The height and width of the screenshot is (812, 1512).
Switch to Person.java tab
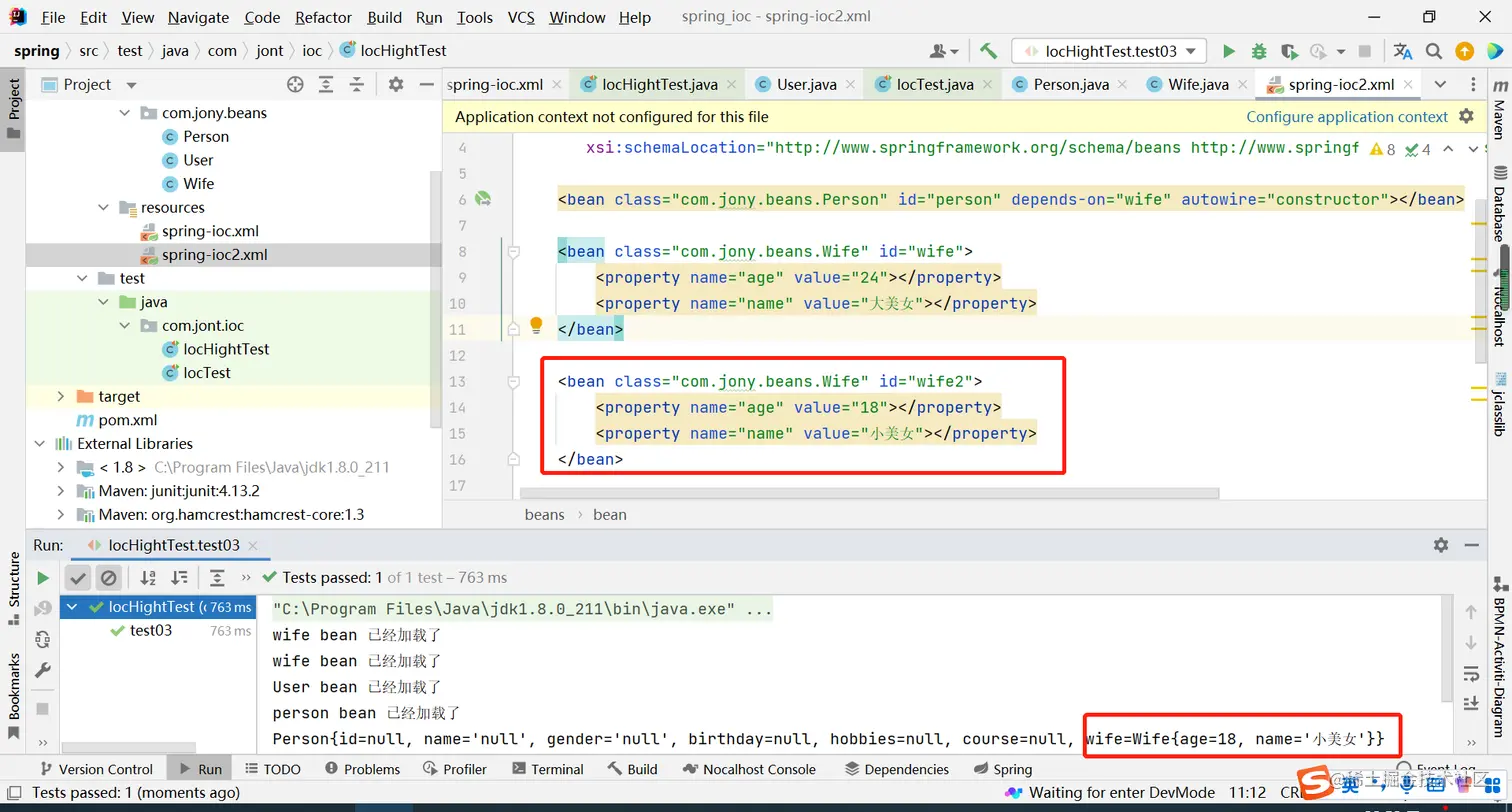(x=1071, y=85)
